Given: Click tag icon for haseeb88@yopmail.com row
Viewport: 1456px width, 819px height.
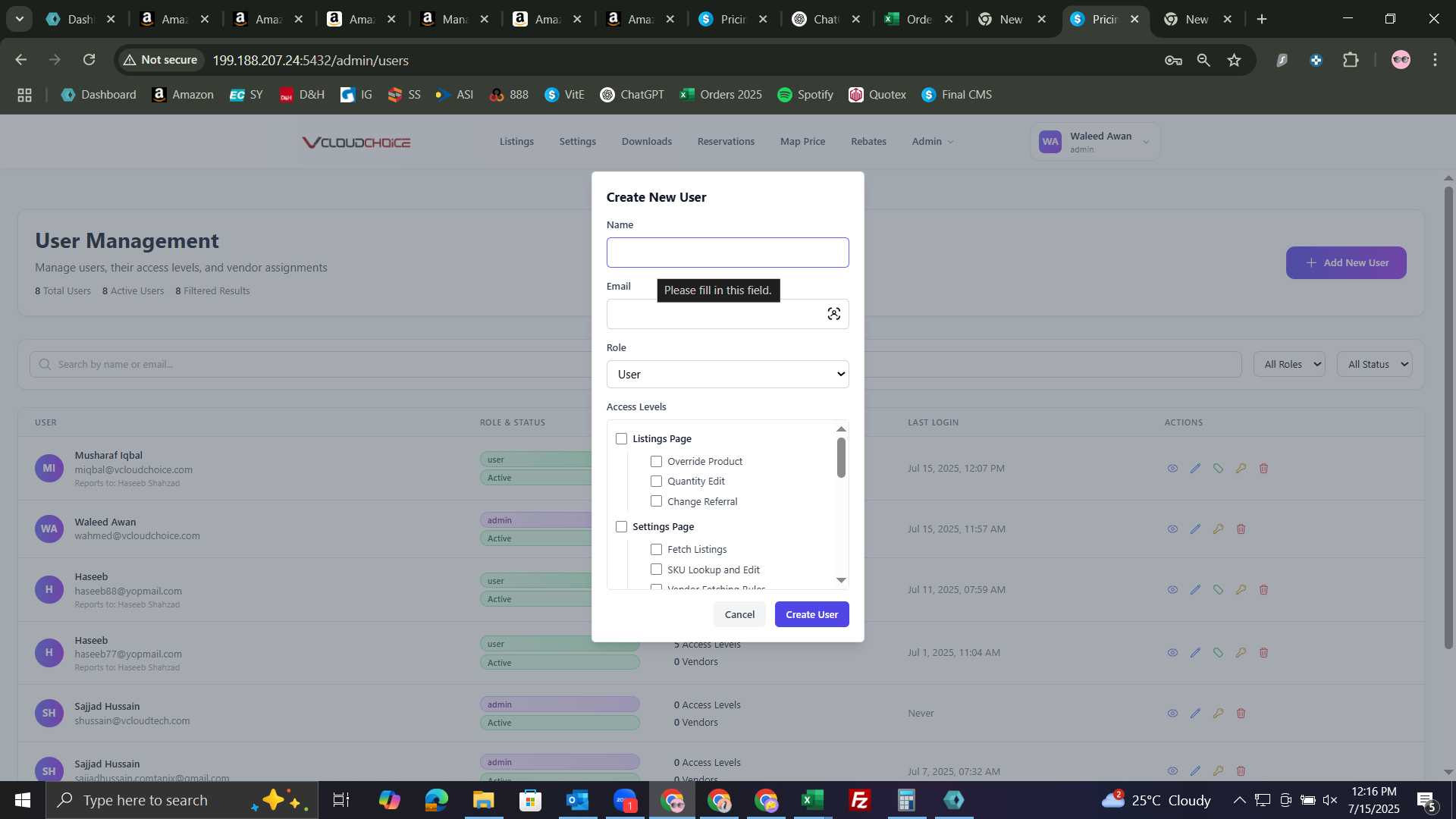Looking at the screenshot, I should (x=1218, y=590).
